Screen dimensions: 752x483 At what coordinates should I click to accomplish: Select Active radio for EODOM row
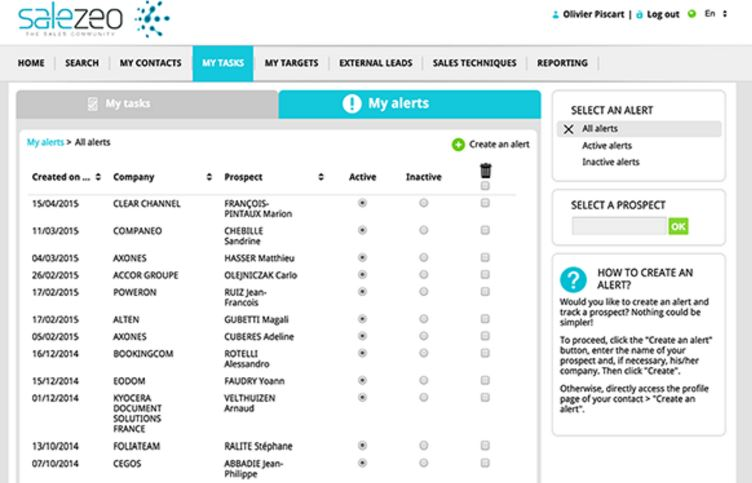[x=362, y=381]
